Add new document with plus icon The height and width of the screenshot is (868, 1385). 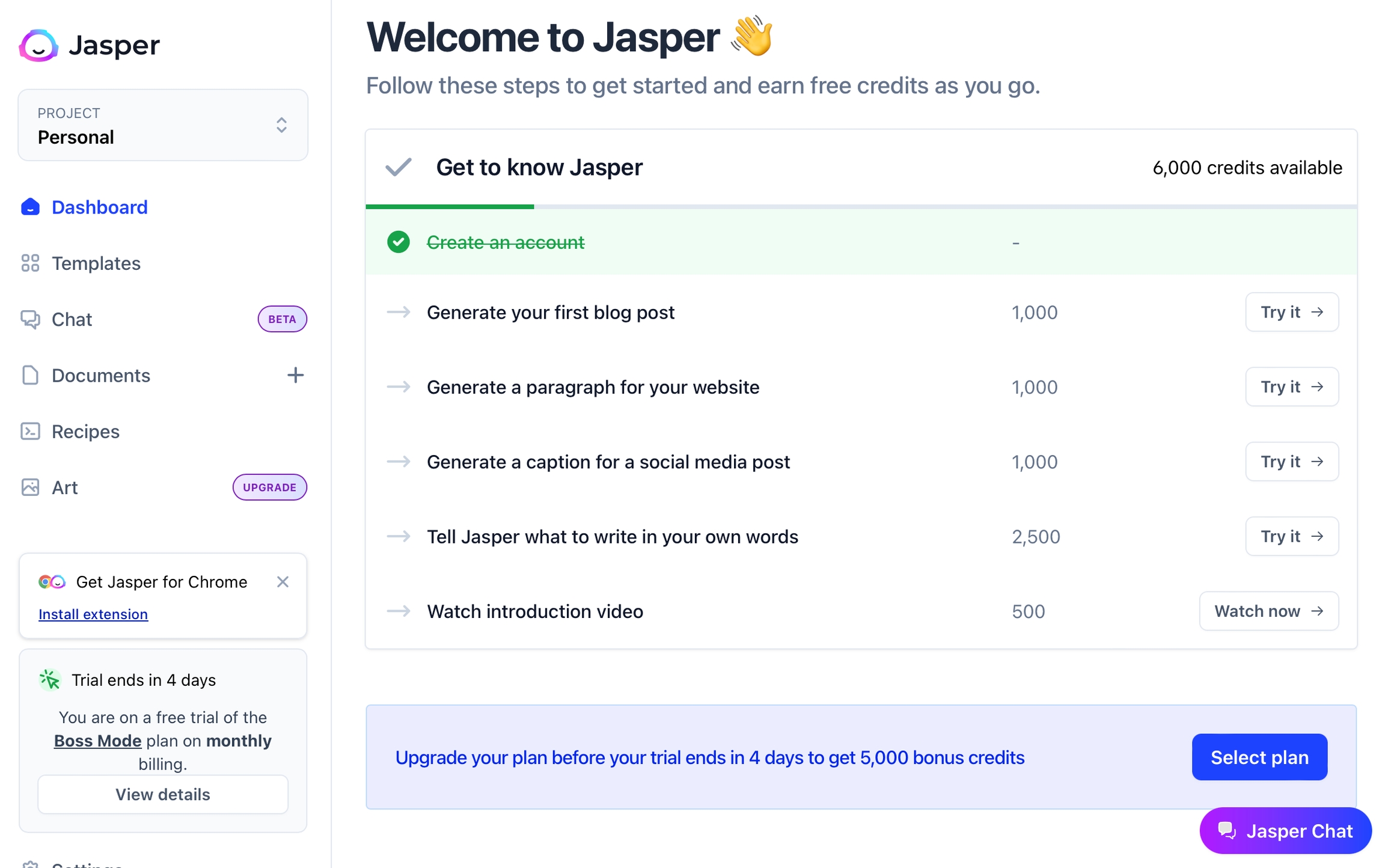pyautogui.click(x=295, y=375)
